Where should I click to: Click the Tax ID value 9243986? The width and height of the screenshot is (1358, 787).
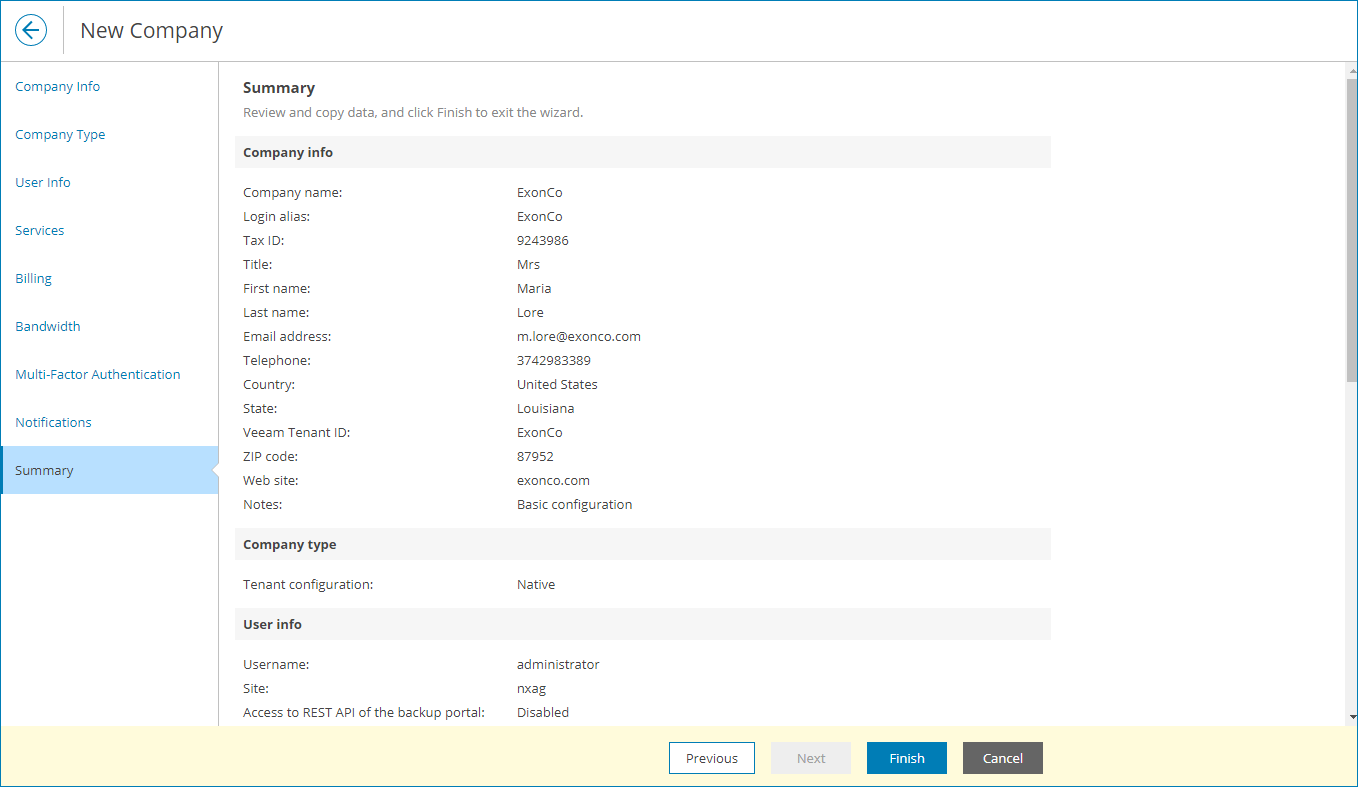[543, 241]
